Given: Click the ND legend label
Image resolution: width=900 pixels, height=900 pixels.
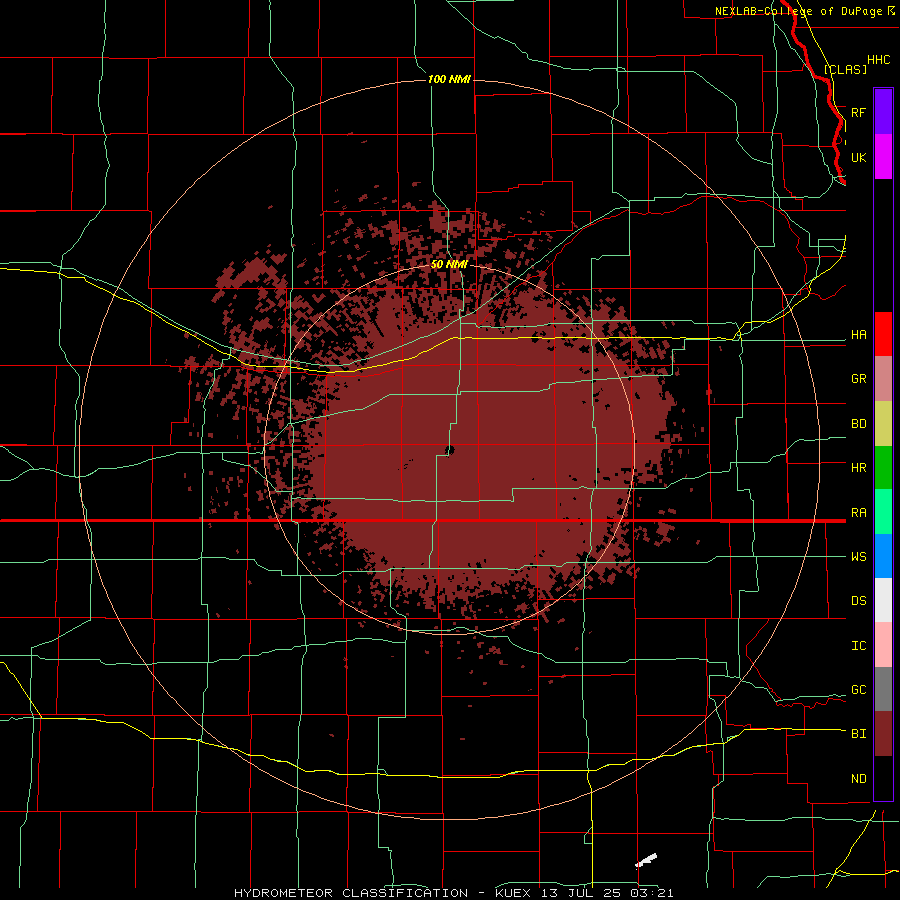Looking at the screenshot, I should (x=858, y=779).
